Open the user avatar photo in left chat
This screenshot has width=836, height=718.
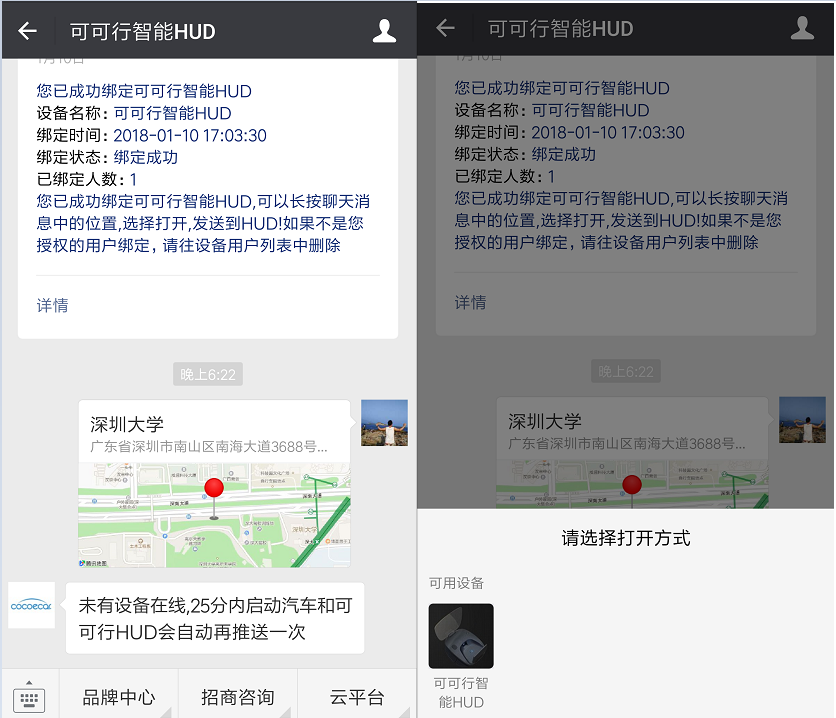click(384, 423)
